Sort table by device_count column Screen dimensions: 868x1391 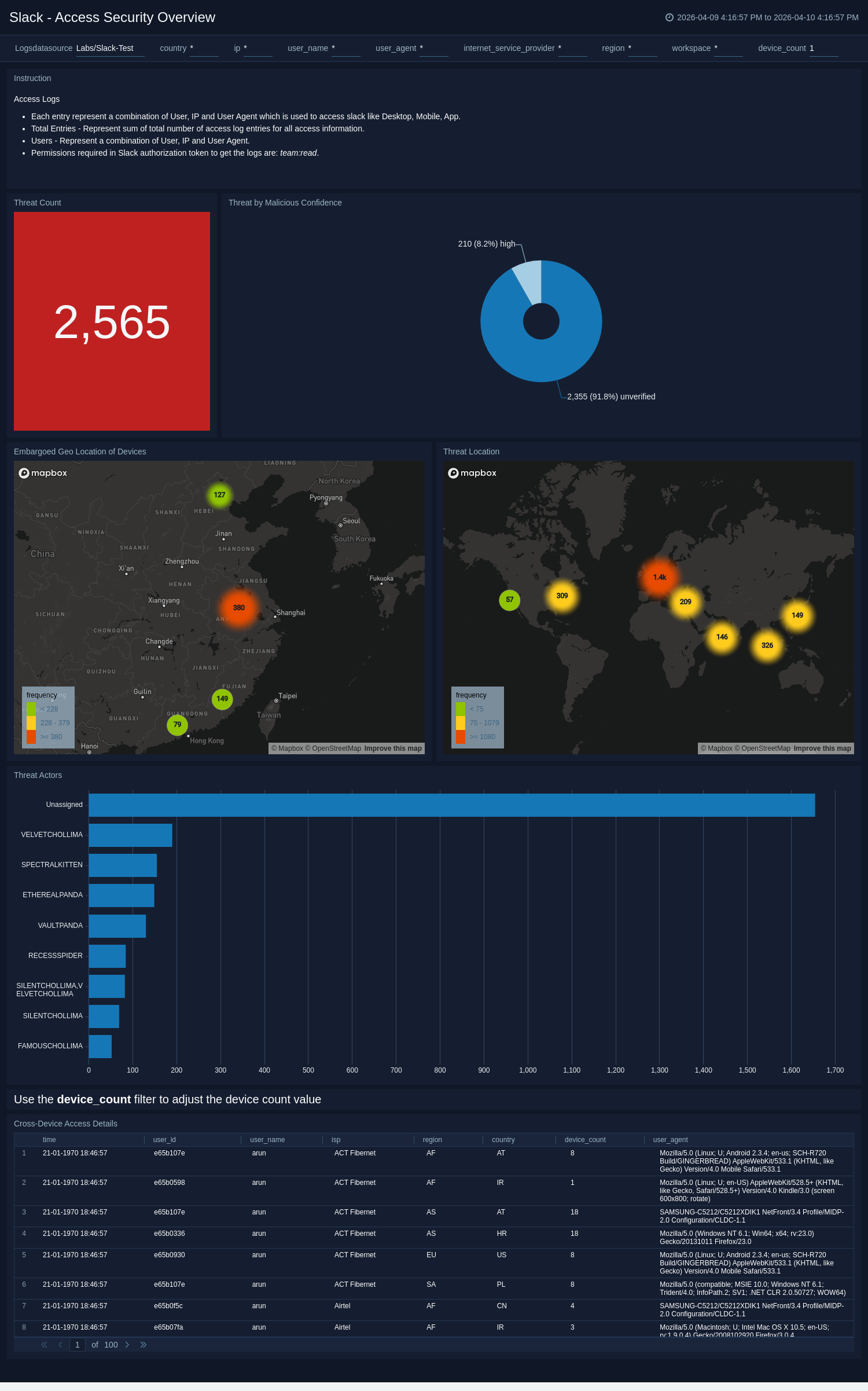(x=584, y=1140)
